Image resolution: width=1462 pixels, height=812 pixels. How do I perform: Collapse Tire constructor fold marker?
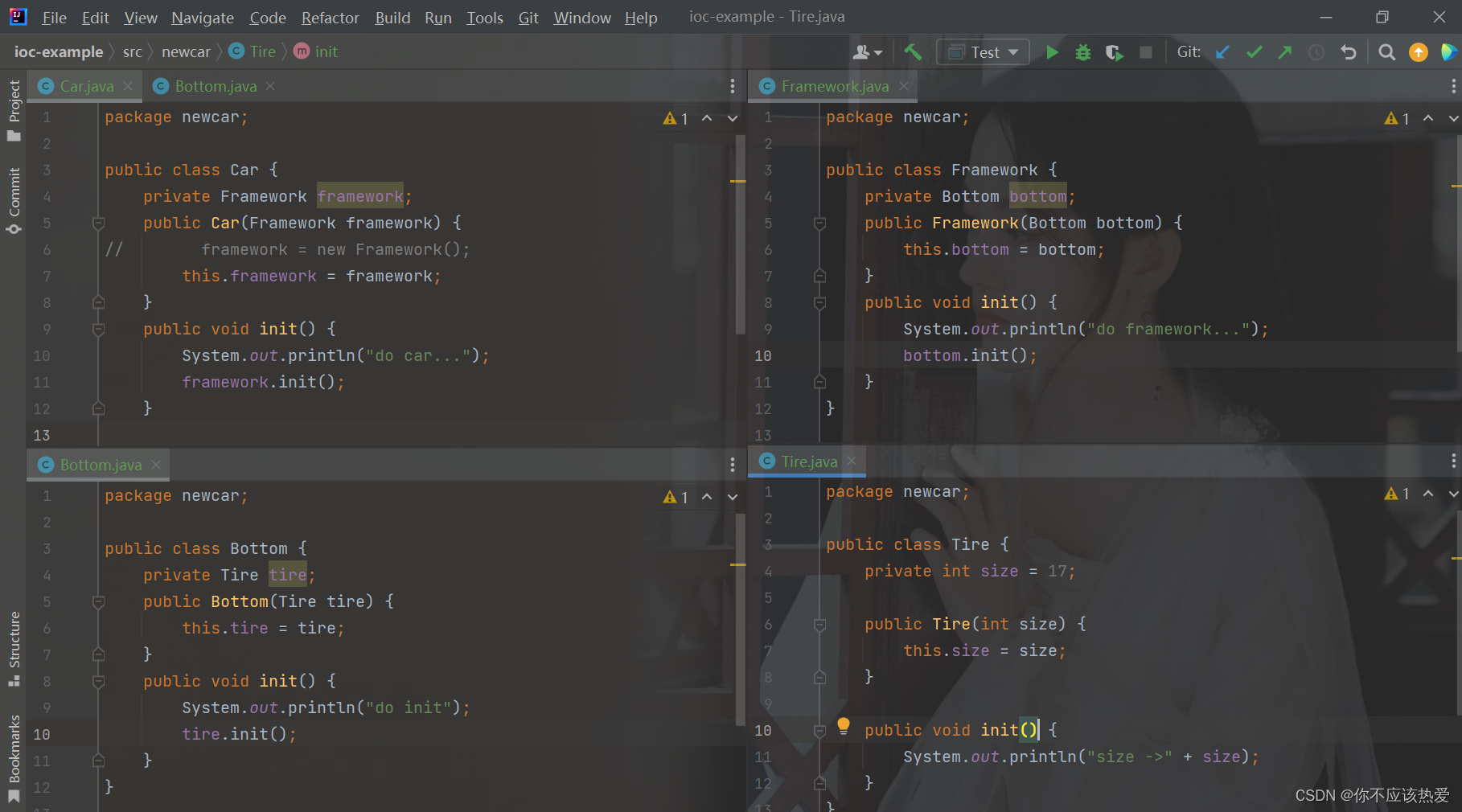(x=819, y=624)
